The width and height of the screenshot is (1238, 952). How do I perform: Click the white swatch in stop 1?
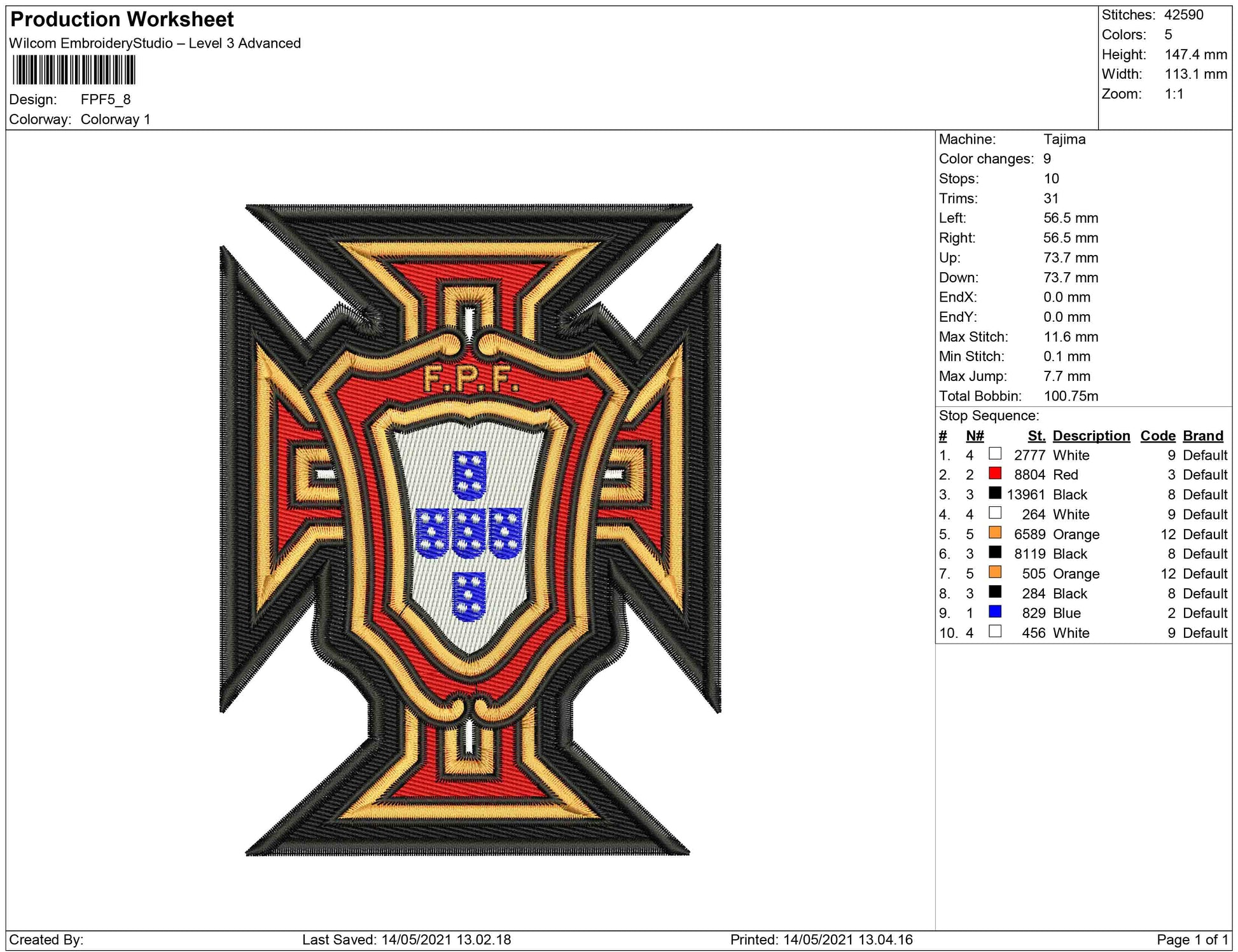coord(995,453)
